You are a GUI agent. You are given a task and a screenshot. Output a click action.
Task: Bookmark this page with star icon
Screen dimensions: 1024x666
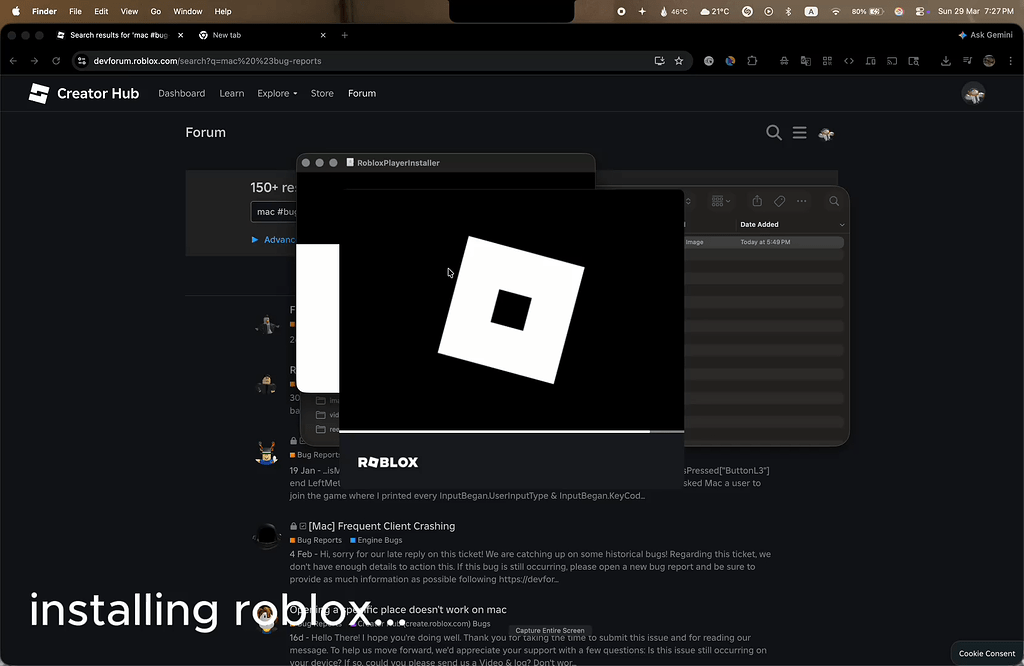(x=679, y=61)
